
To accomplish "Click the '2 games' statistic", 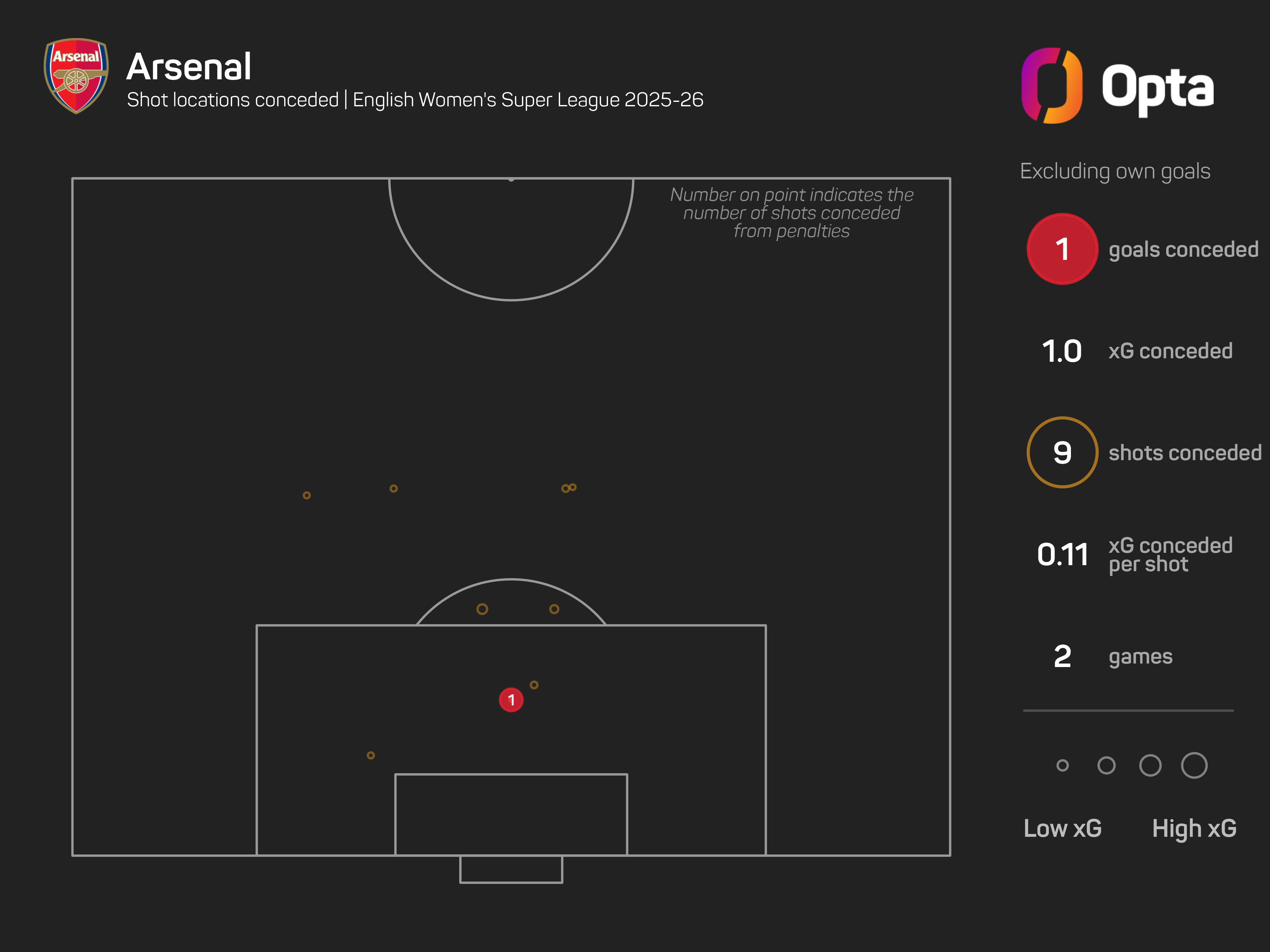I will 1113,657.
